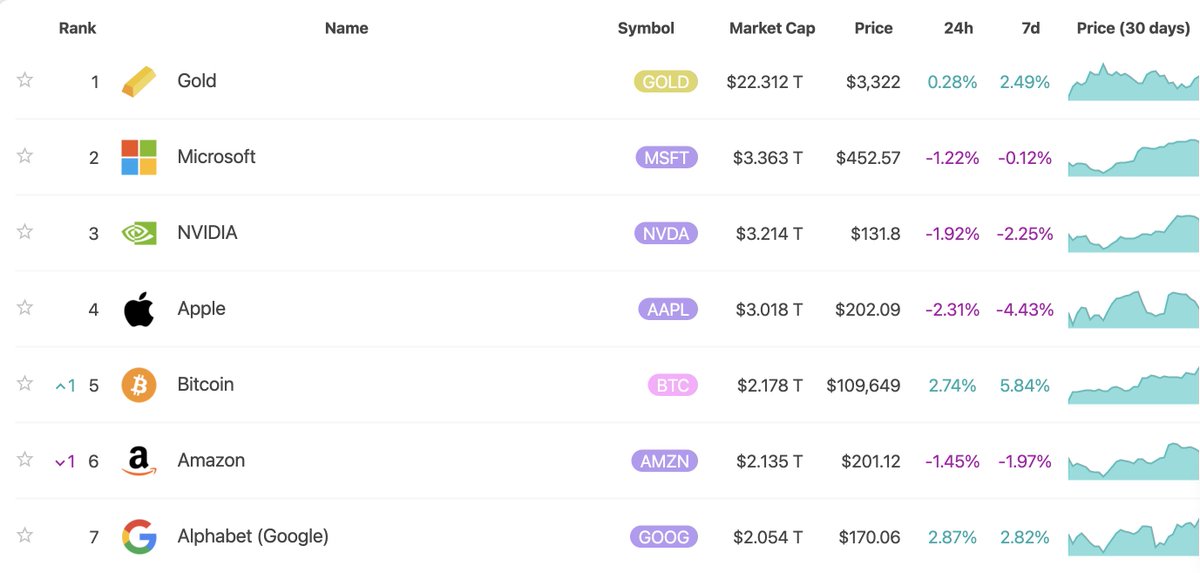Open the NVIDIA company link
The height and width of the screenshot is (573, 1200).
pyautogui.click(x=207, y=233)
